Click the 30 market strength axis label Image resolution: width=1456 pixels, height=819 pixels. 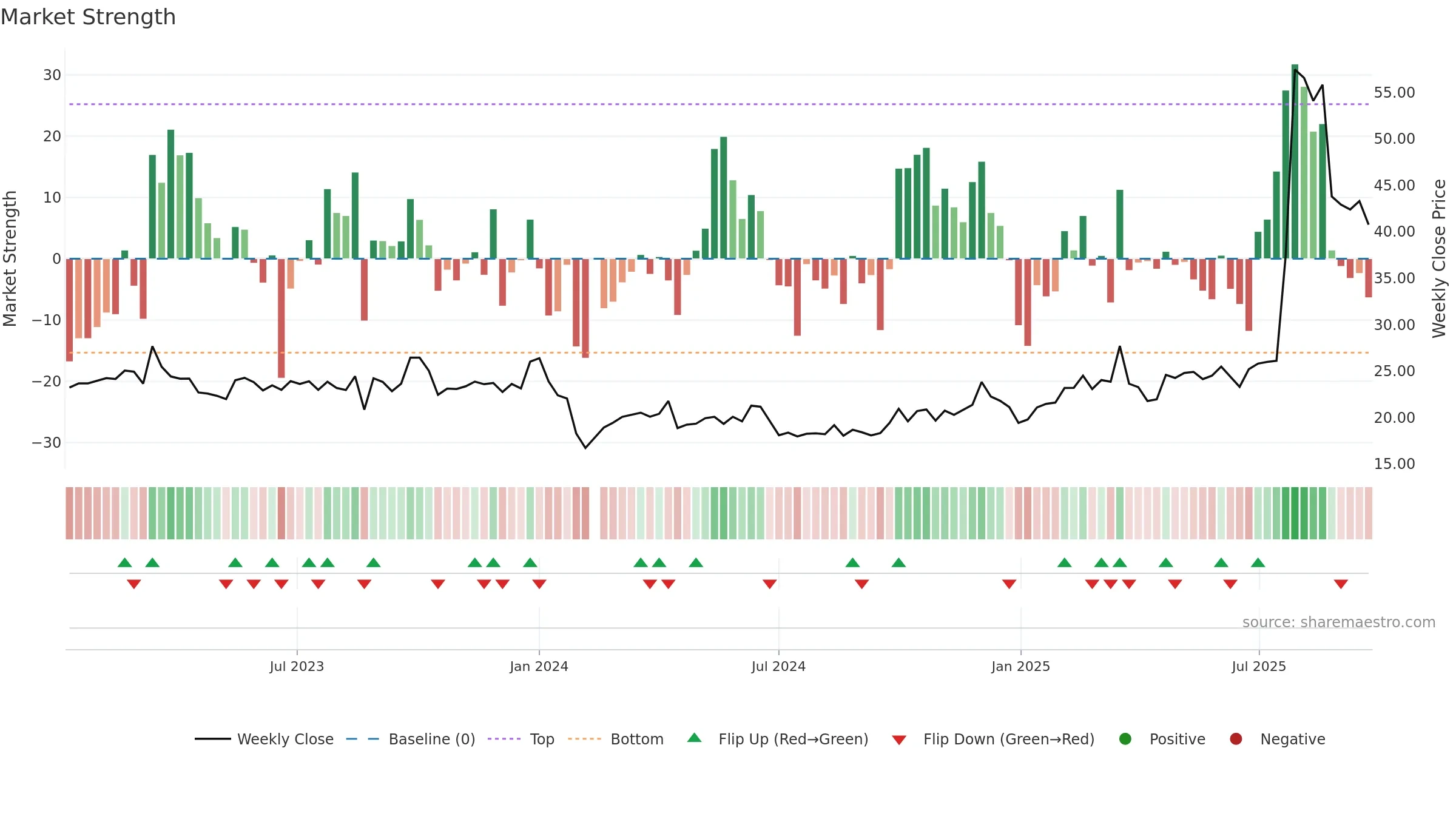(52, 75)
